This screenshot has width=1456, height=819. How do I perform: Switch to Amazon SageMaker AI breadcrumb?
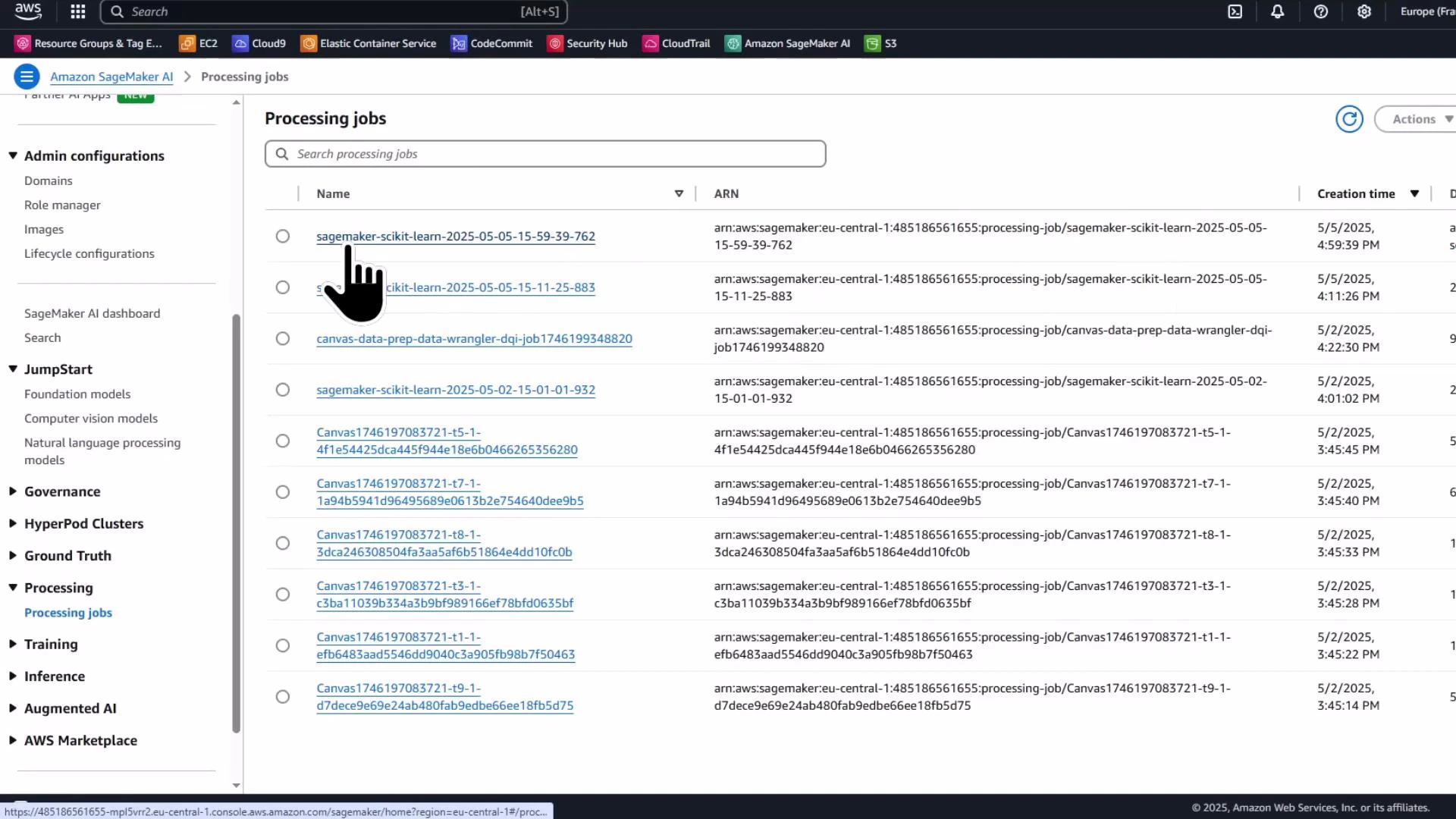pos(111,77)
